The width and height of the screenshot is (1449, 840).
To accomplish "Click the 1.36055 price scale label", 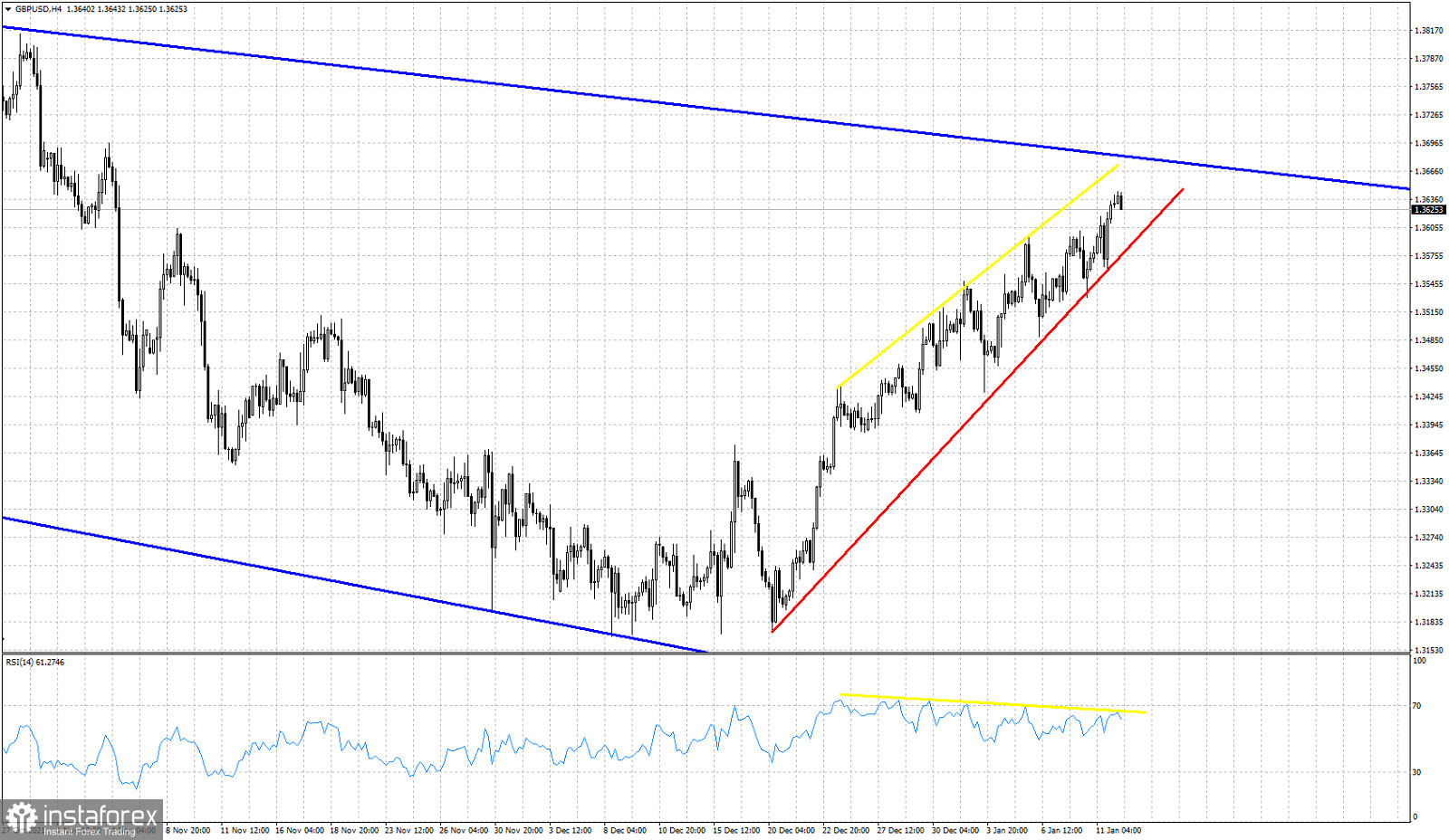I will point(1429,227).
